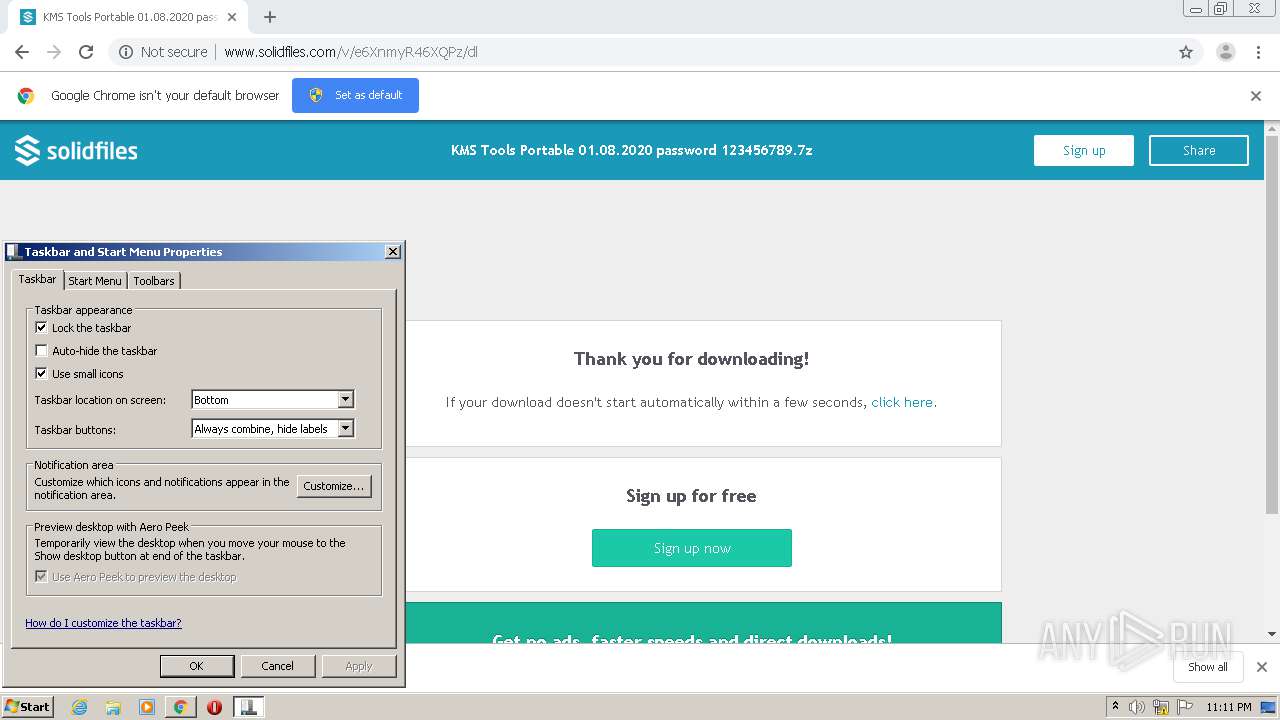The width and height of the screenshot is (1280, 720).
Task: Open How do I customize the taskbar link
Action: pos(103,622)
